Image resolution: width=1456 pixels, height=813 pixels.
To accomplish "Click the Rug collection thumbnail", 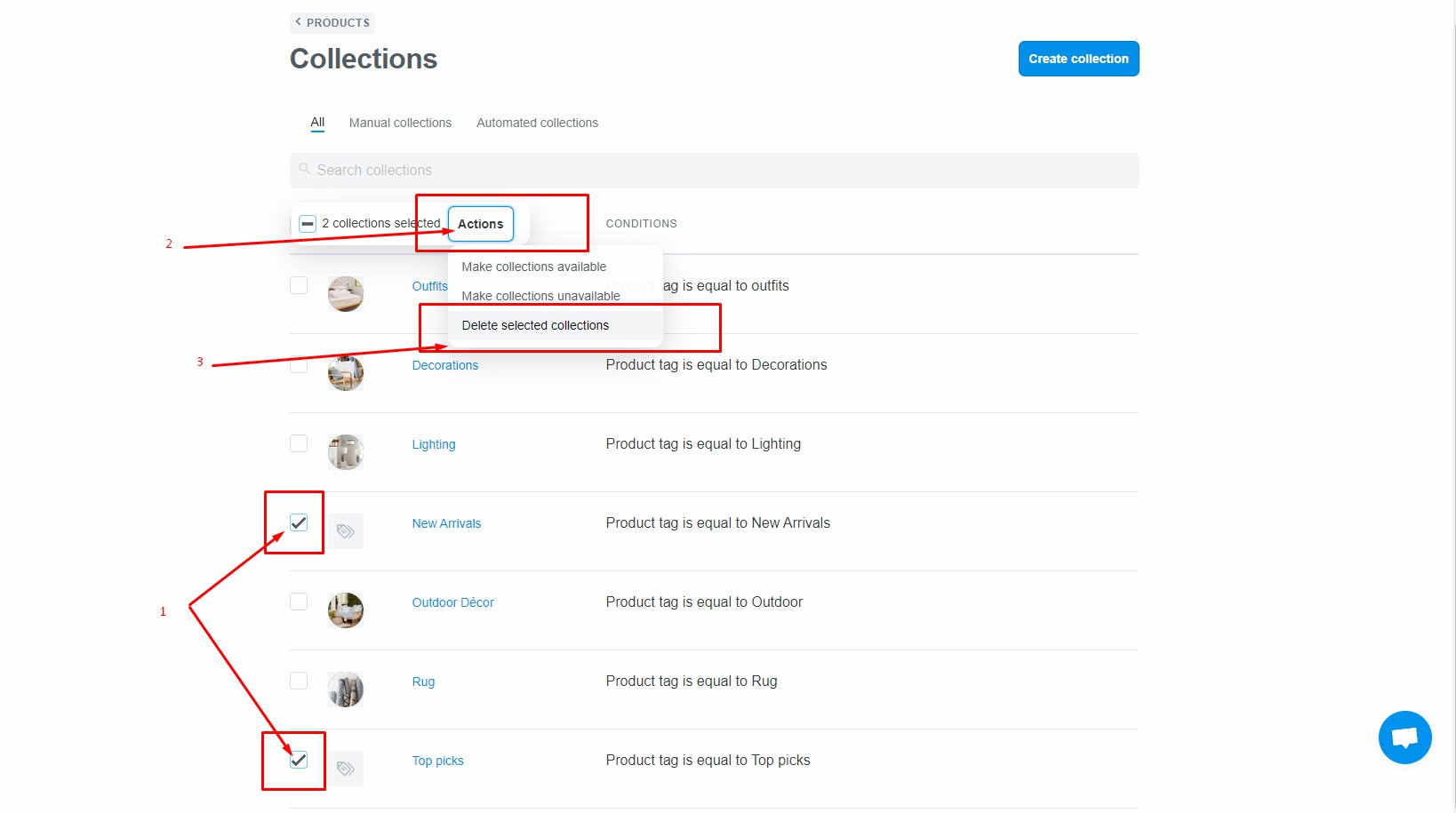I will [x=346, y=689].
